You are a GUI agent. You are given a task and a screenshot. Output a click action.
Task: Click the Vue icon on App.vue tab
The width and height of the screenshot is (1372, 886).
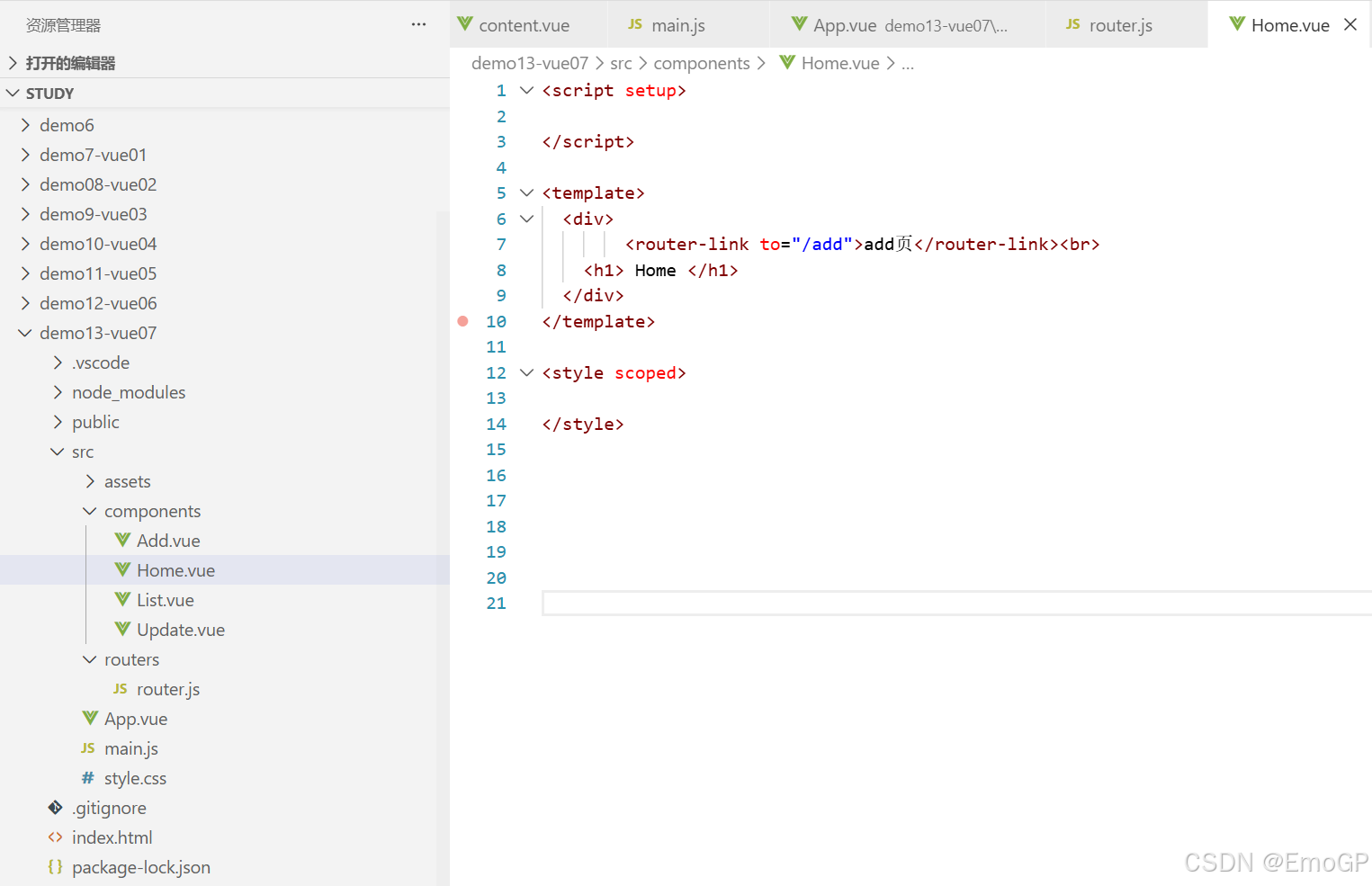tap(799, 24)
